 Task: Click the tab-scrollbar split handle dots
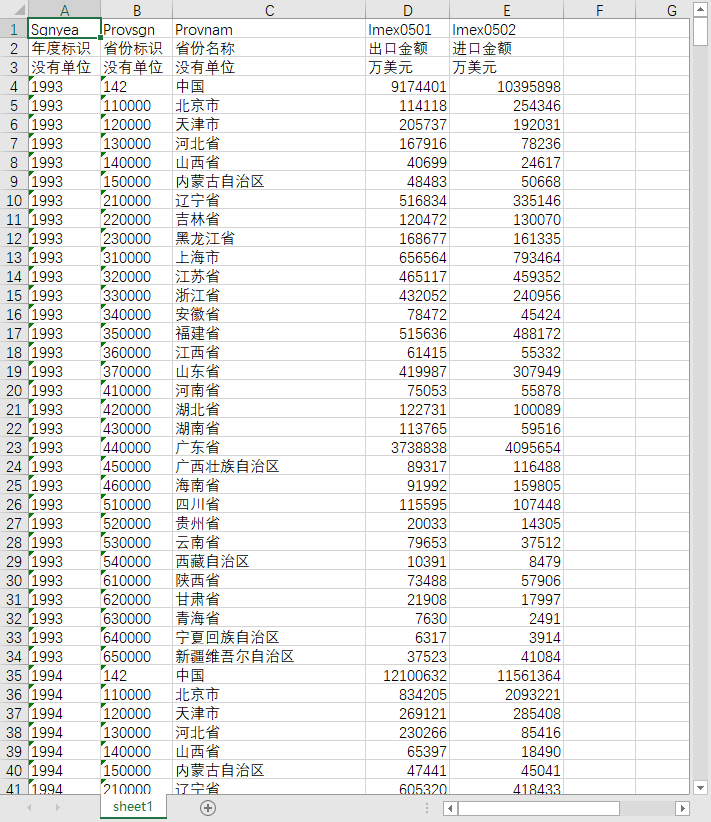click(x=427, y=808)
